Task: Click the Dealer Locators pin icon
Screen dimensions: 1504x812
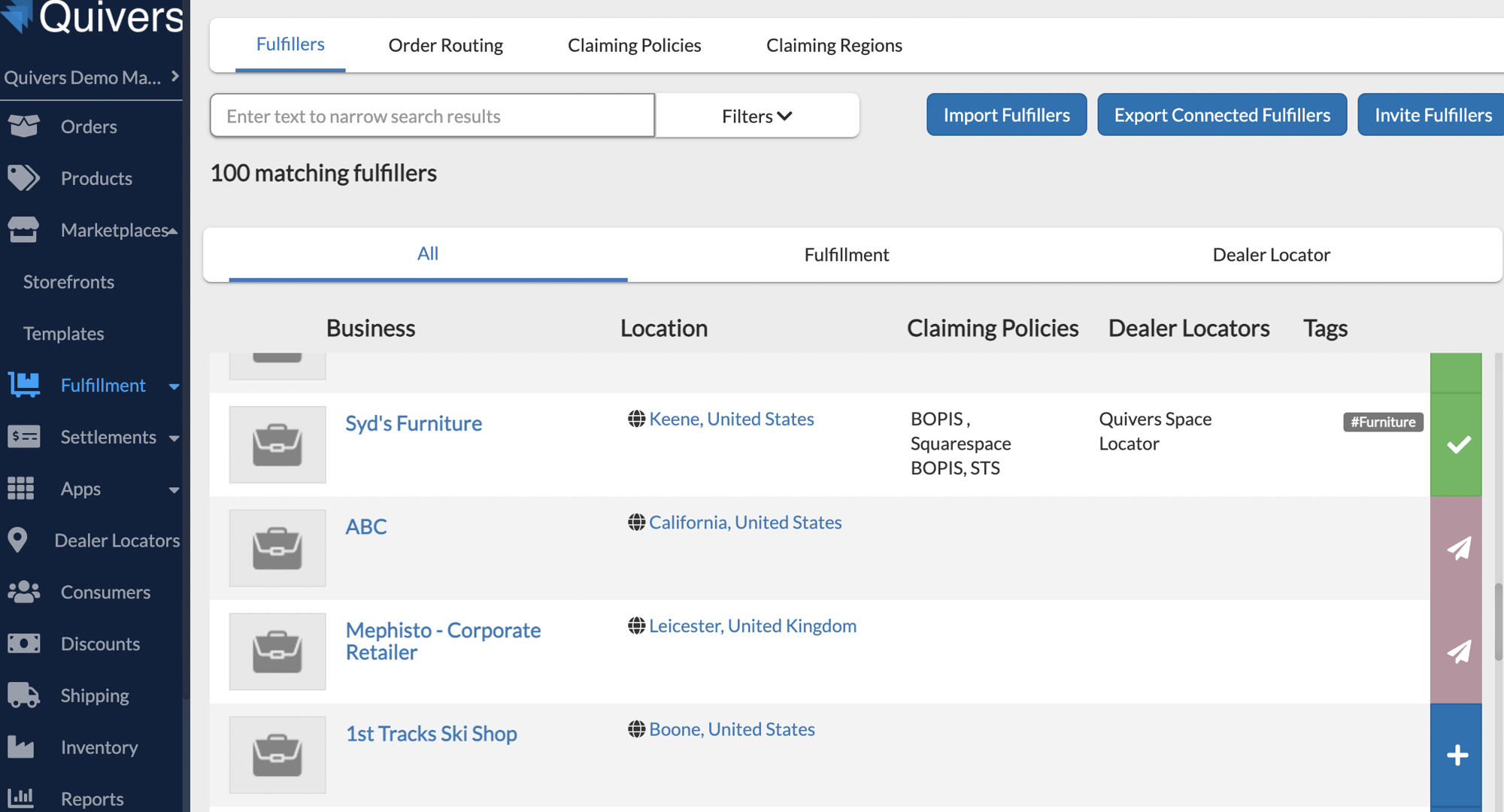Action: pos(18,540)
